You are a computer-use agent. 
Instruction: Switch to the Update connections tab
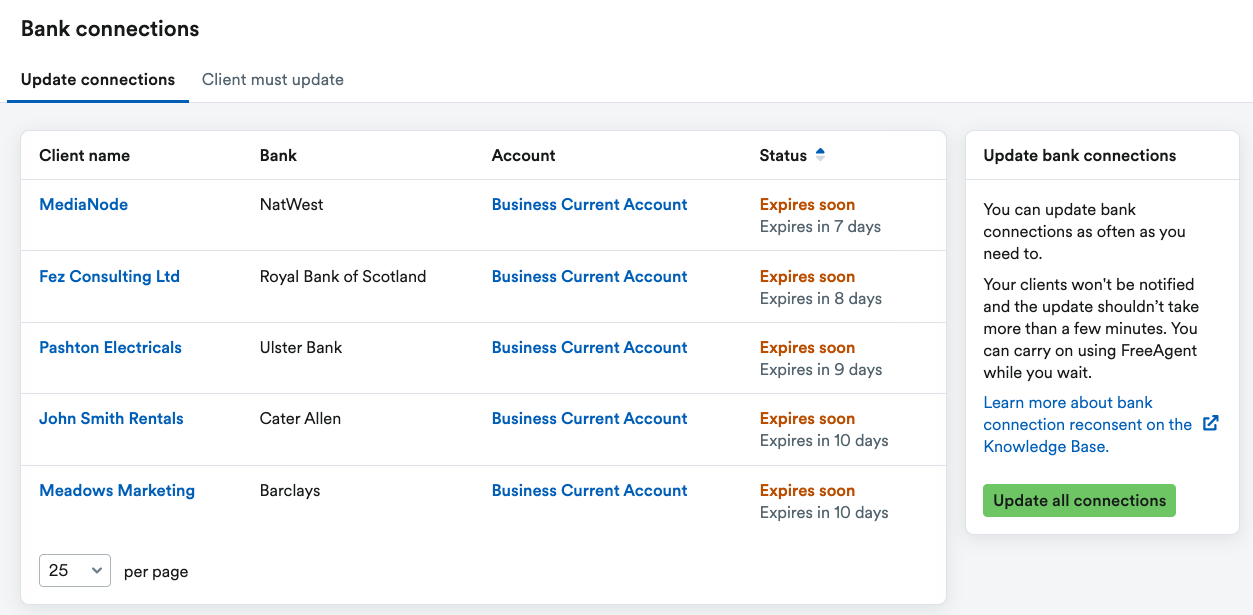tap(98, 80)
